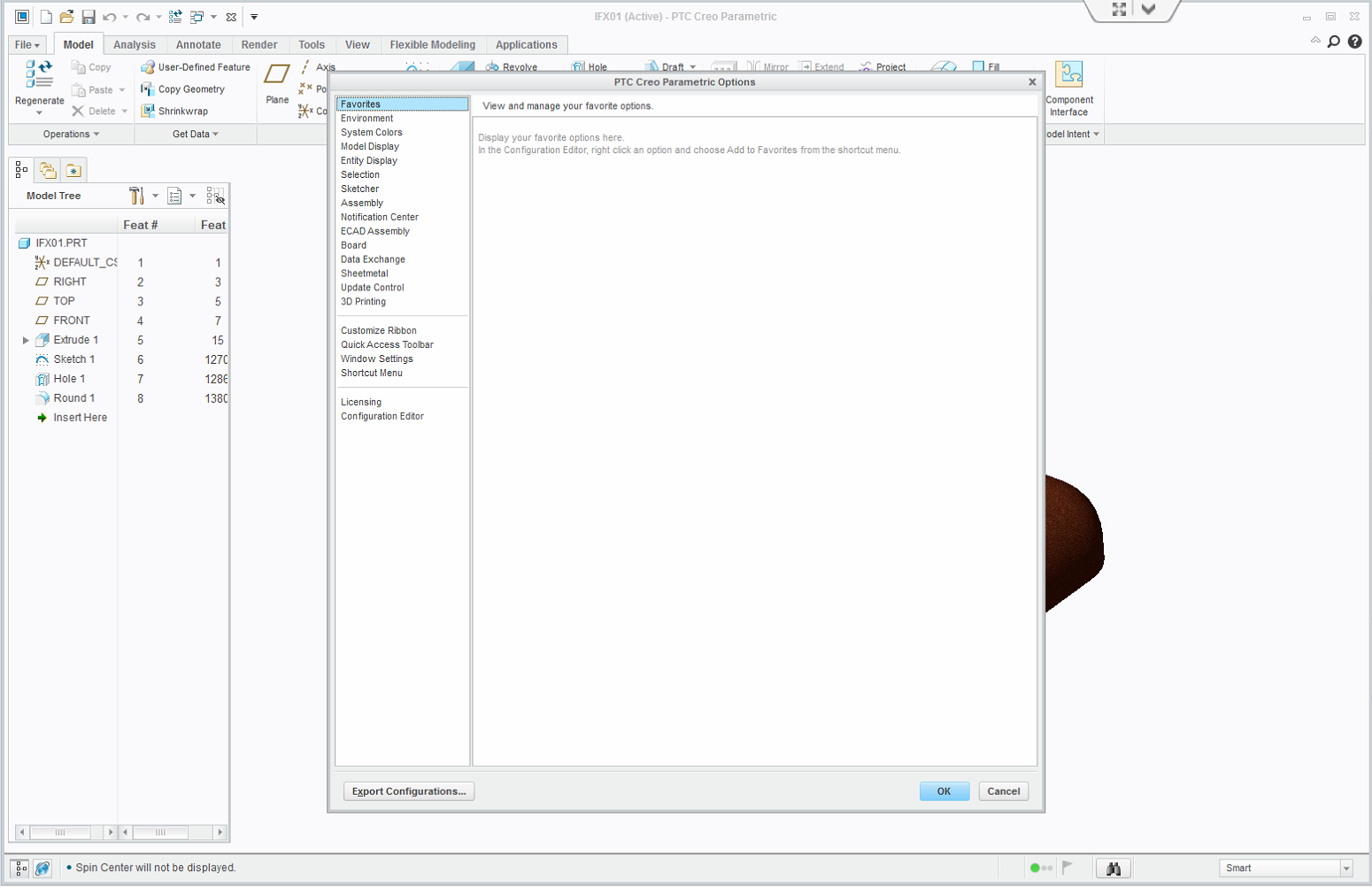This screenshot has width=1372, height=887.
Task: Click OK in the Options dialog
Action: pos(944,791)
